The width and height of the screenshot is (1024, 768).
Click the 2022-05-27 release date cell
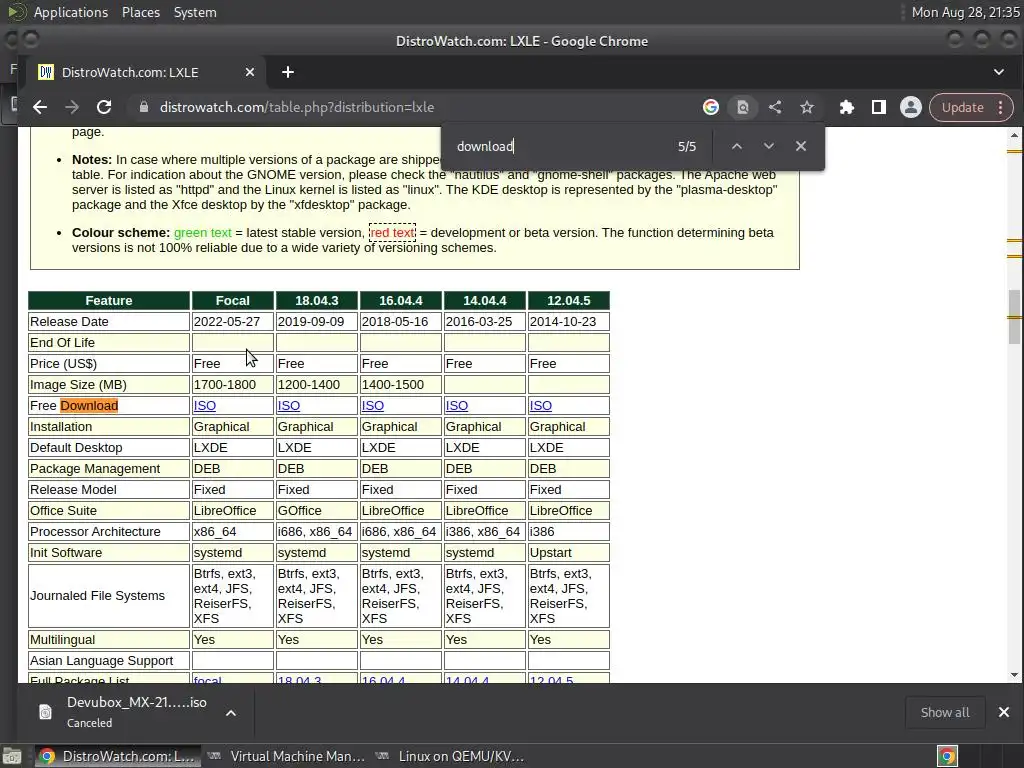[232, 321]
